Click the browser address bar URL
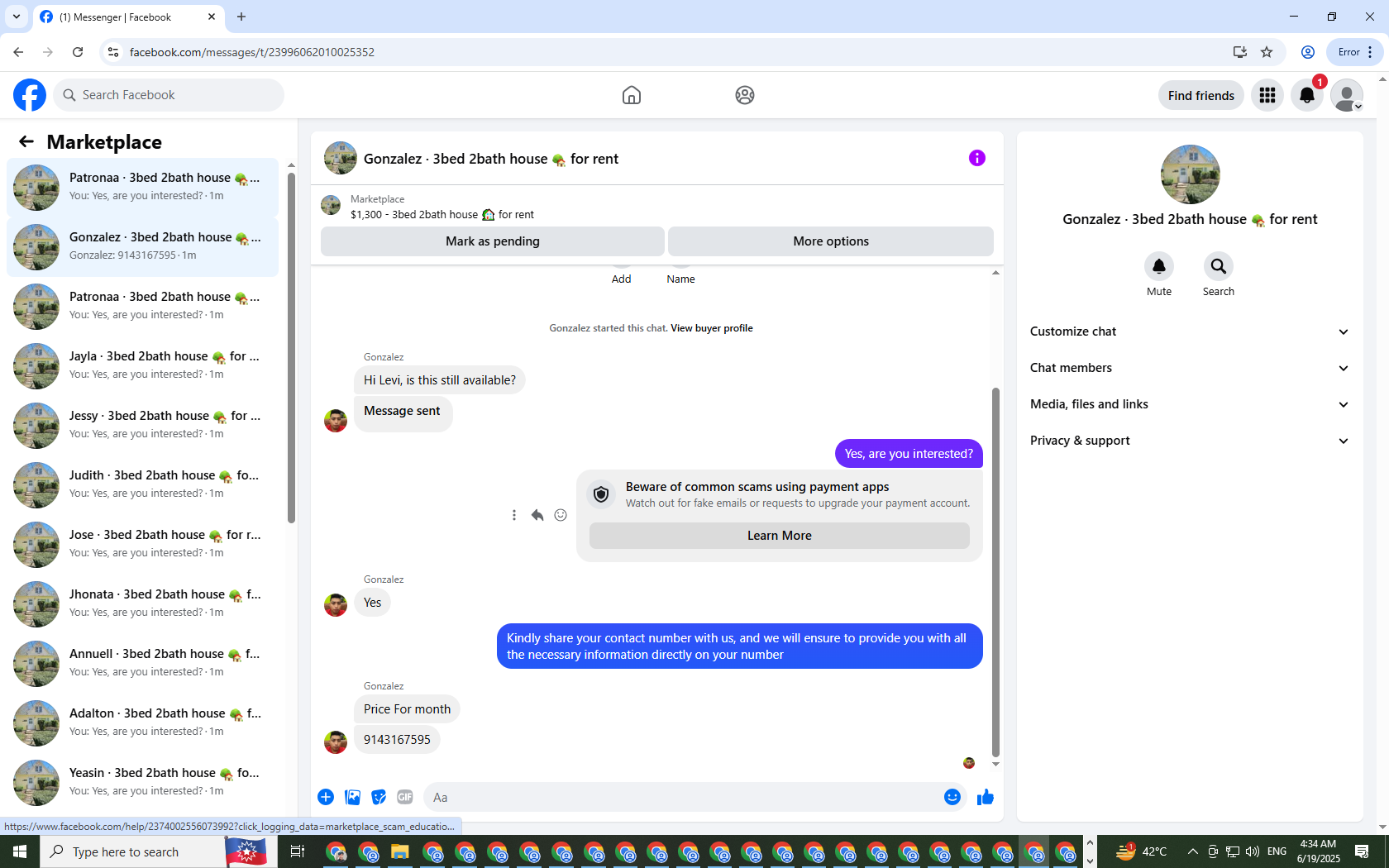 pos(252,52)
